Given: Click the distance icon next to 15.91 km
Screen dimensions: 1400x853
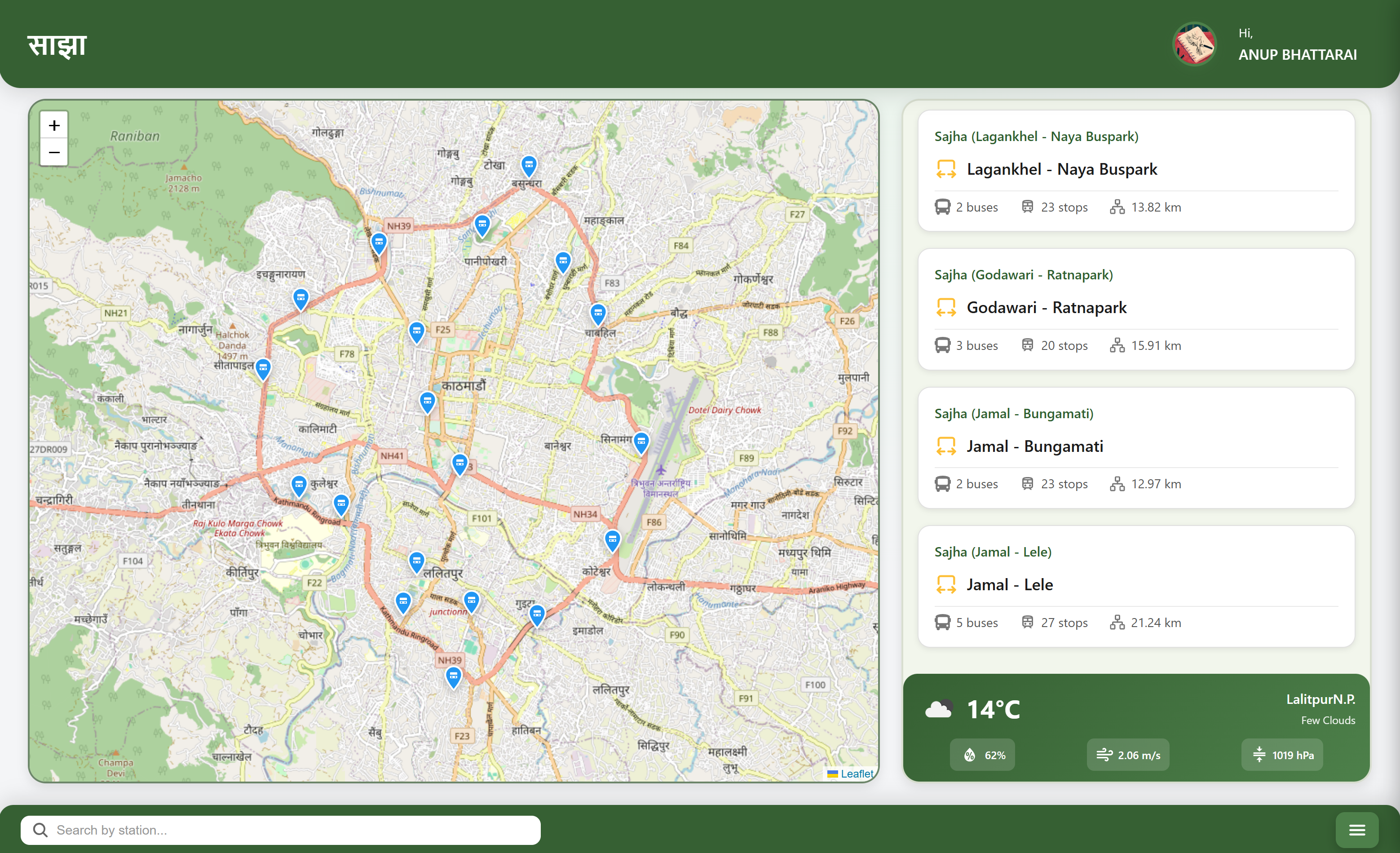Looking at the screenshot, I should point(1117,345).
